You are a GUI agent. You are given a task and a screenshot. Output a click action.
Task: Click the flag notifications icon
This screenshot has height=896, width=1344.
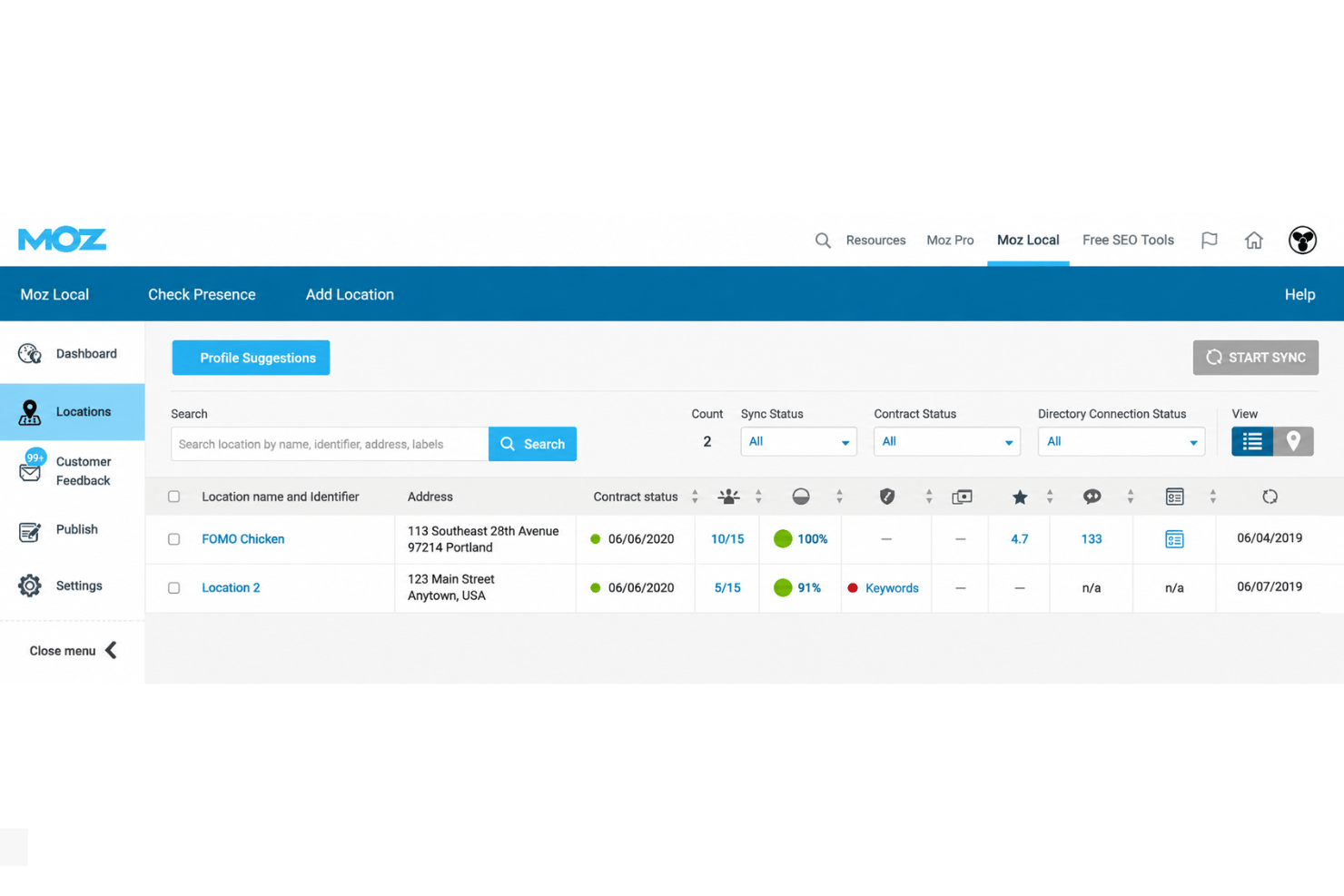tap(1210, 241)
